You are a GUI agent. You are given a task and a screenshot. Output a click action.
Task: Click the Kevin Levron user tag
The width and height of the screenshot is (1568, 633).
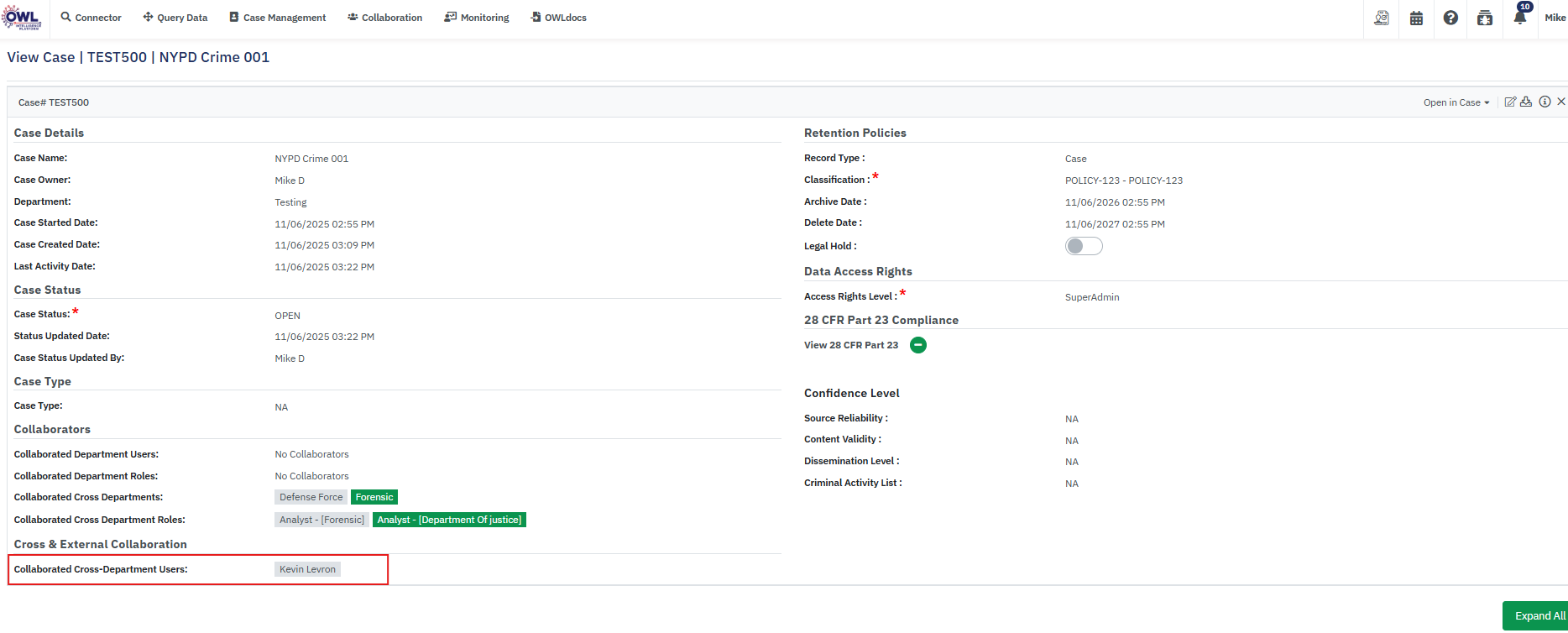pyautogui.click(x=307, y=569)
